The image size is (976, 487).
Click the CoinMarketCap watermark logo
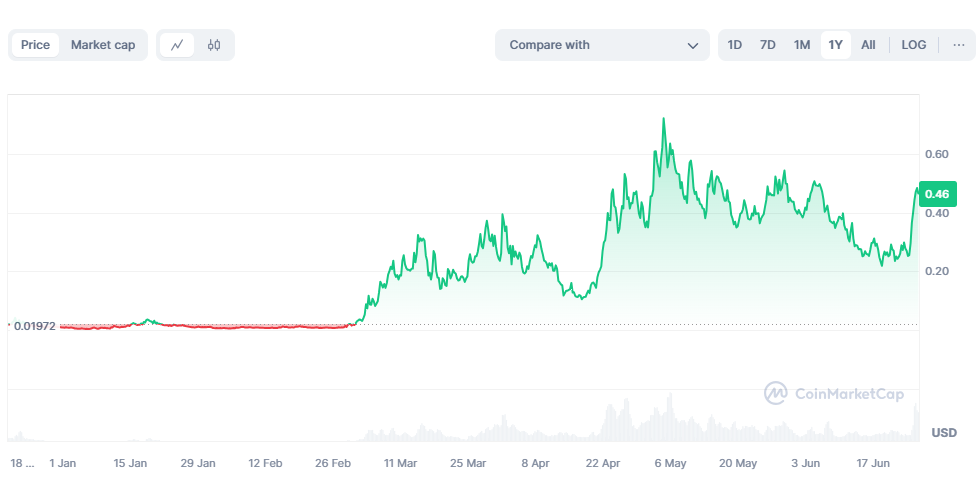pyautogui.click(x=834, y=393)
